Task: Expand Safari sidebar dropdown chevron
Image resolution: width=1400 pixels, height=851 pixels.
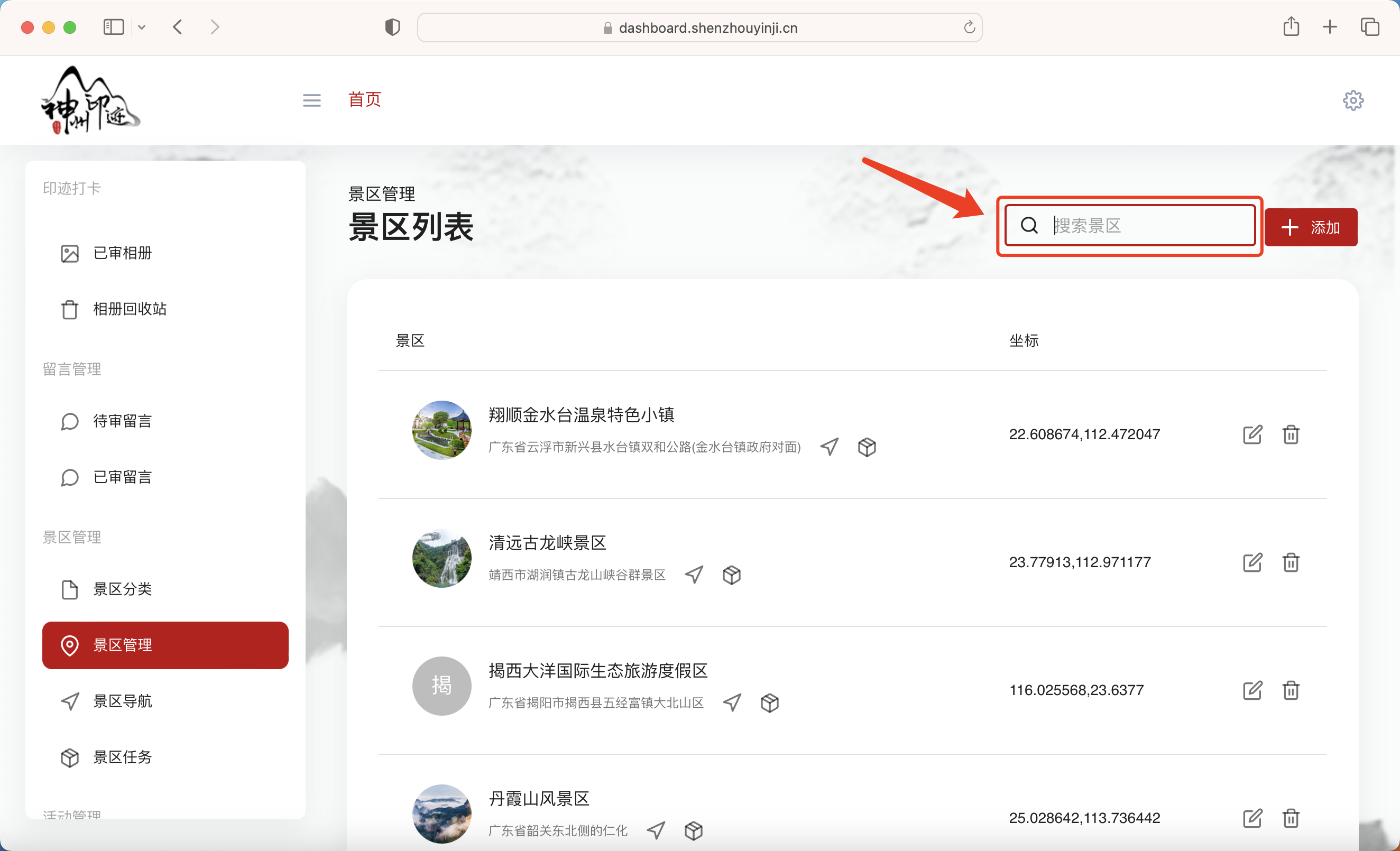Action: coord(142,27)
